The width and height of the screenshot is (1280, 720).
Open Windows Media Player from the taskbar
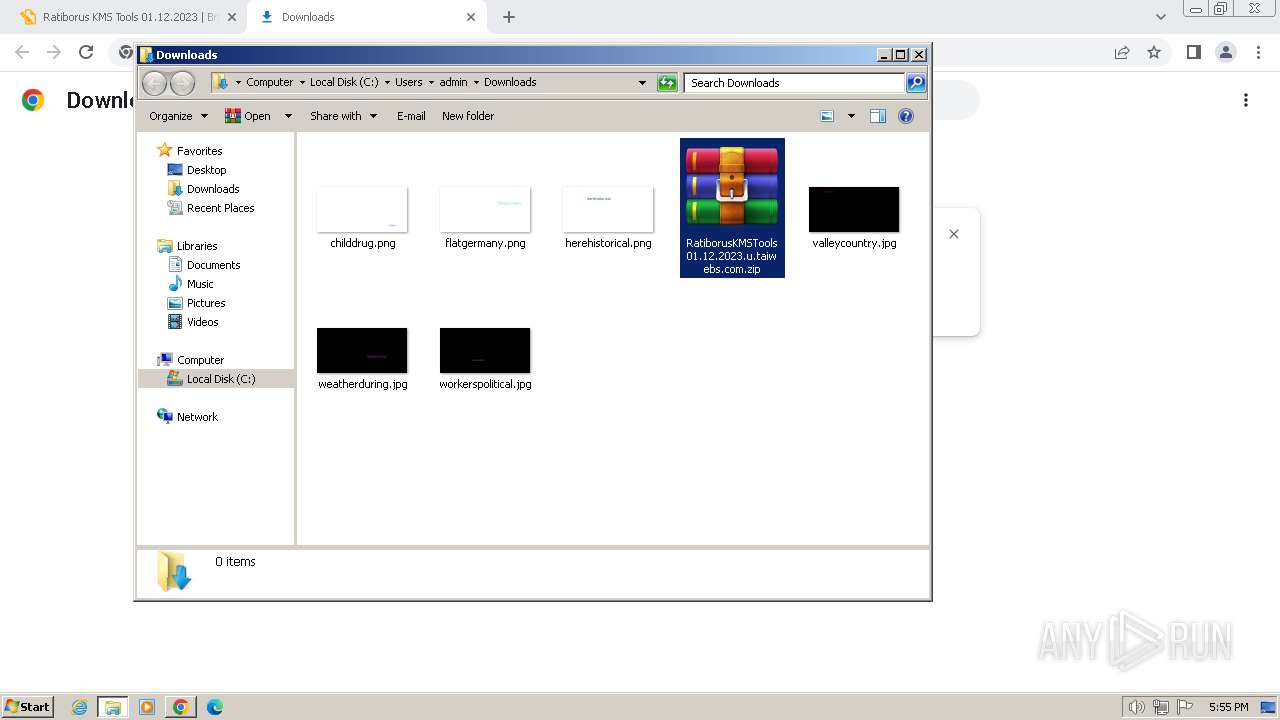(x=147, y=707)
